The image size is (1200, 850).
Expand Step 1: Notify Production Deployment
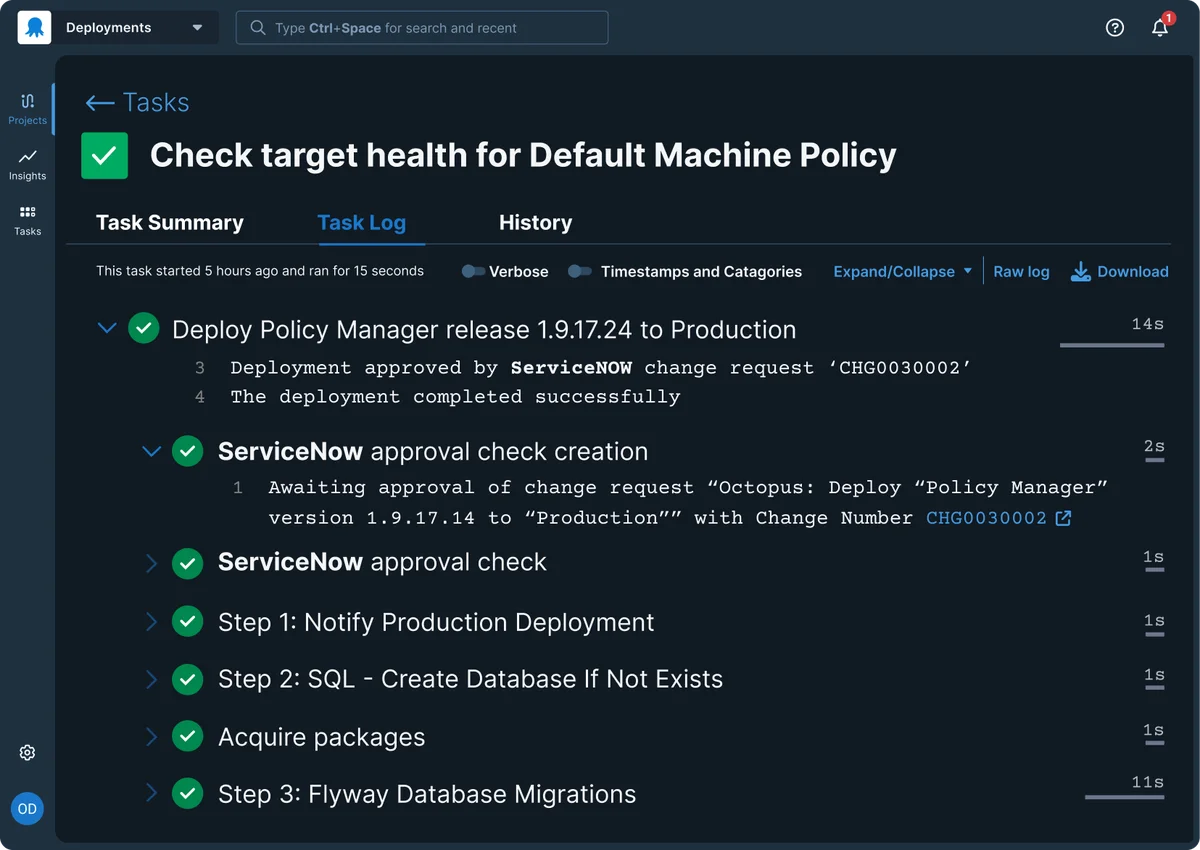pyautogui.click(x=152, y=622)
